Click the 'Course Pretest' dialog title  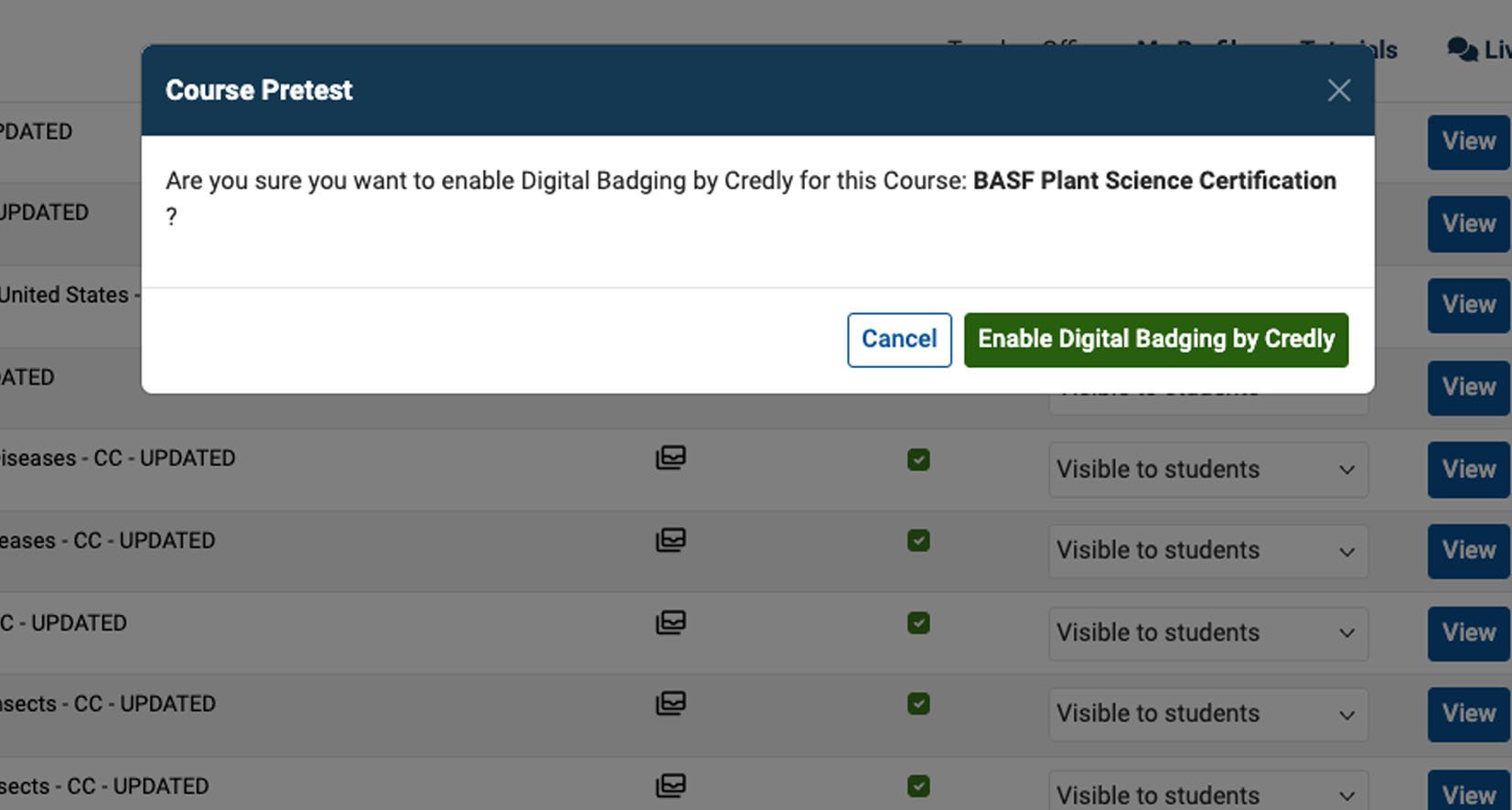coord(259,91)
